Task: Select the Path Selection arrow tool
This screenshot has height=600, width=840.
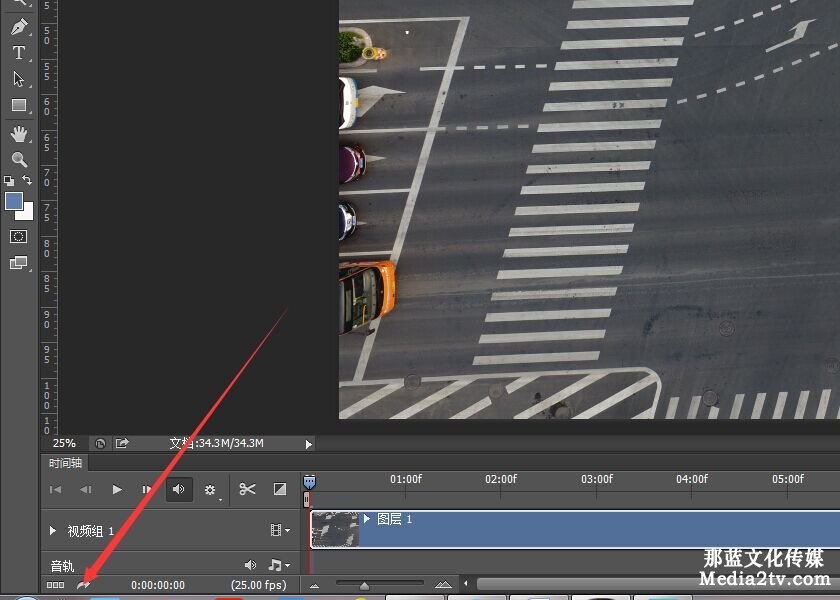Action: (x=19, y=79)
